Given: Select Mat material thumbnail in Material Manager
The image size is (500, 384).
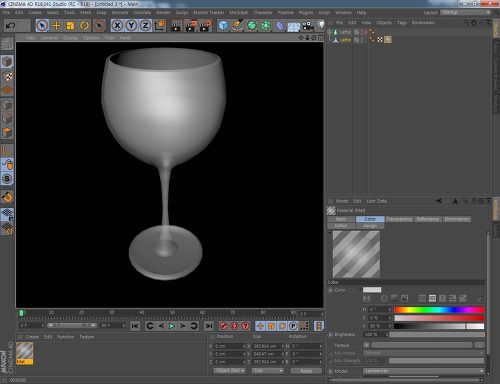Looking at the screenshot, I should (25, 353).
